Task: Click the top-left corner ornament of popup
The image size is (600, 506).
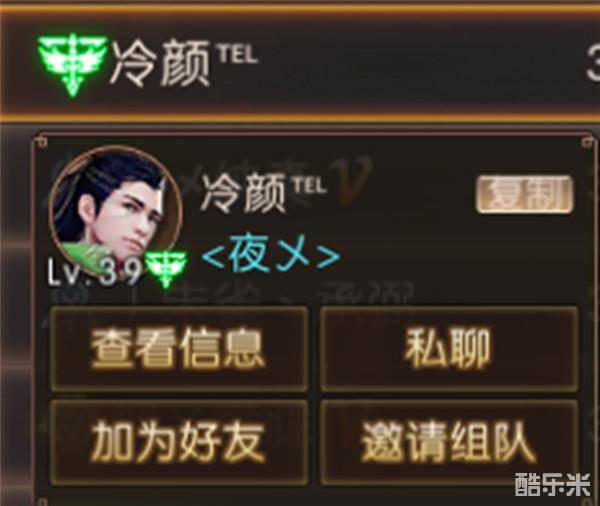Action: (41, 142)
